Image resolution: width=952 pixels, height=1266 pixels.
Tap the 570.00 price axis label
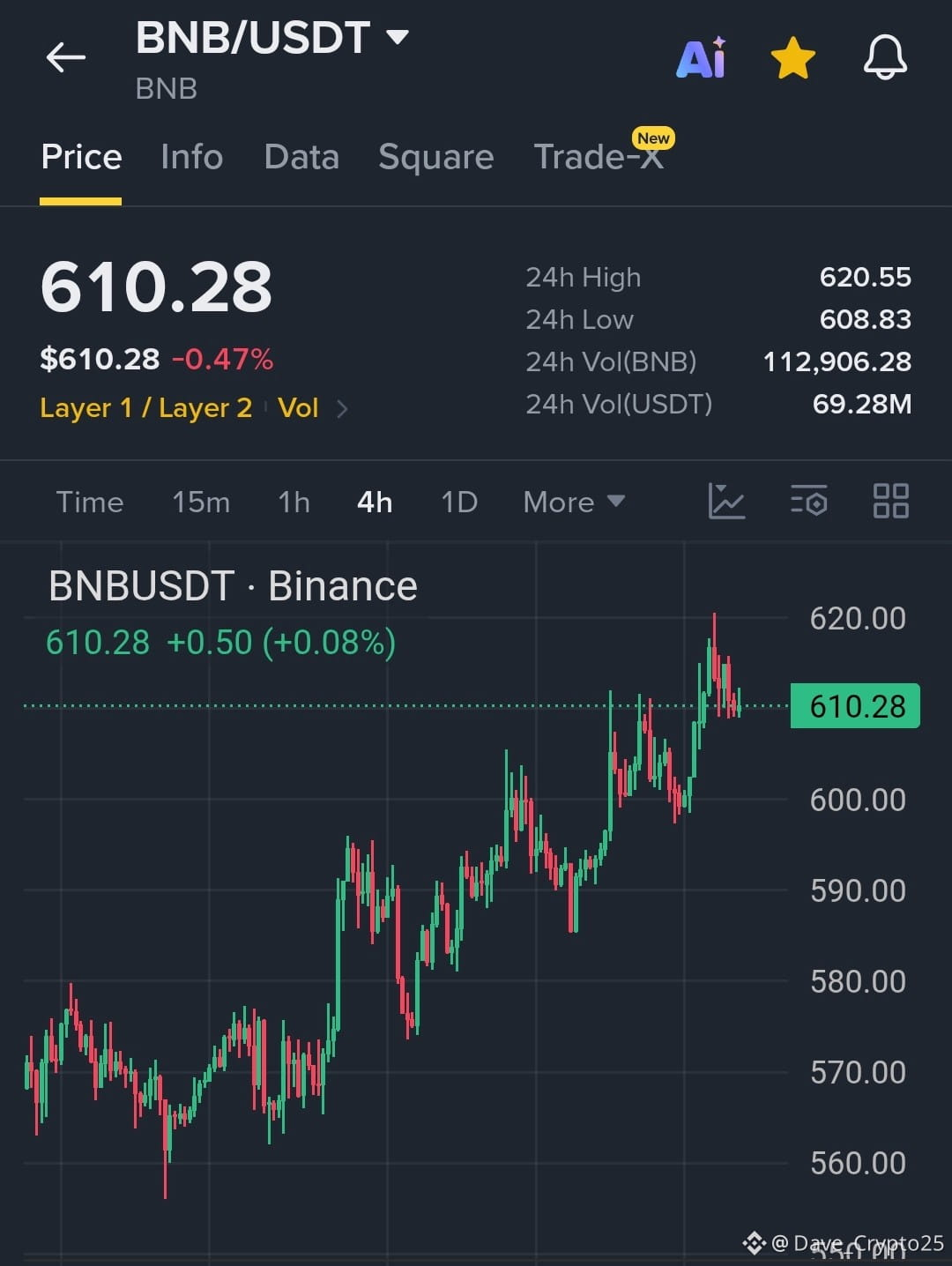pos(858,1073)
